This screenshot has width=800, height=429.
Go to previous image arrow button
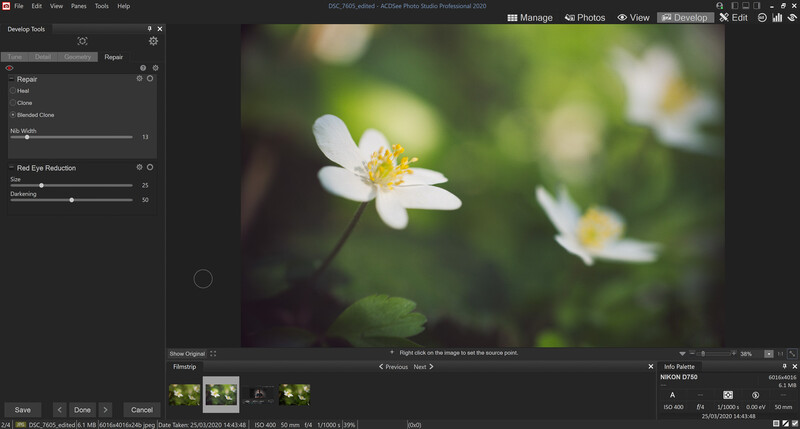(x=60, y=410)
